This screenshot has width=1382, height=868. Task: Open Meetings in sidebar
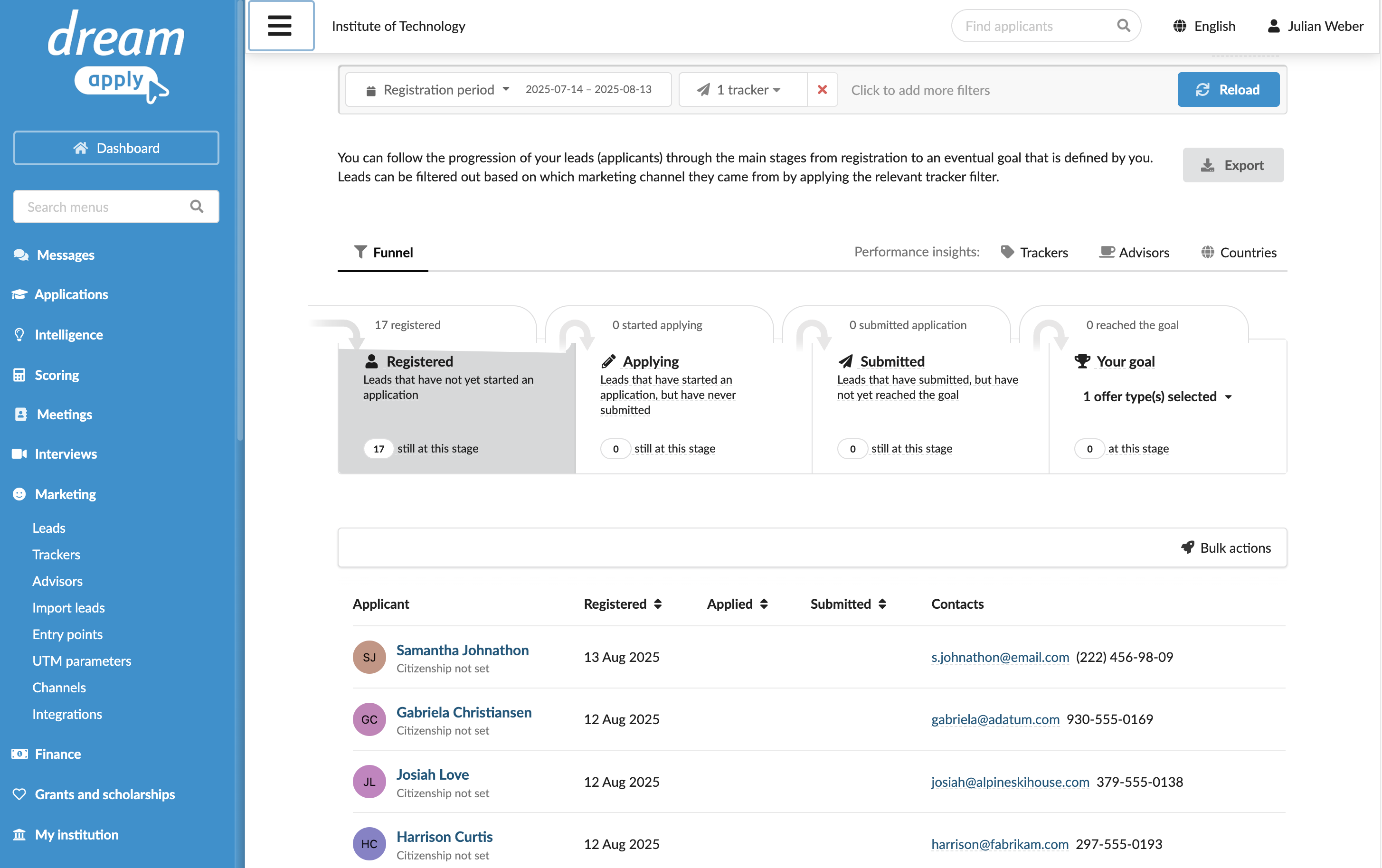pos(52,414)
